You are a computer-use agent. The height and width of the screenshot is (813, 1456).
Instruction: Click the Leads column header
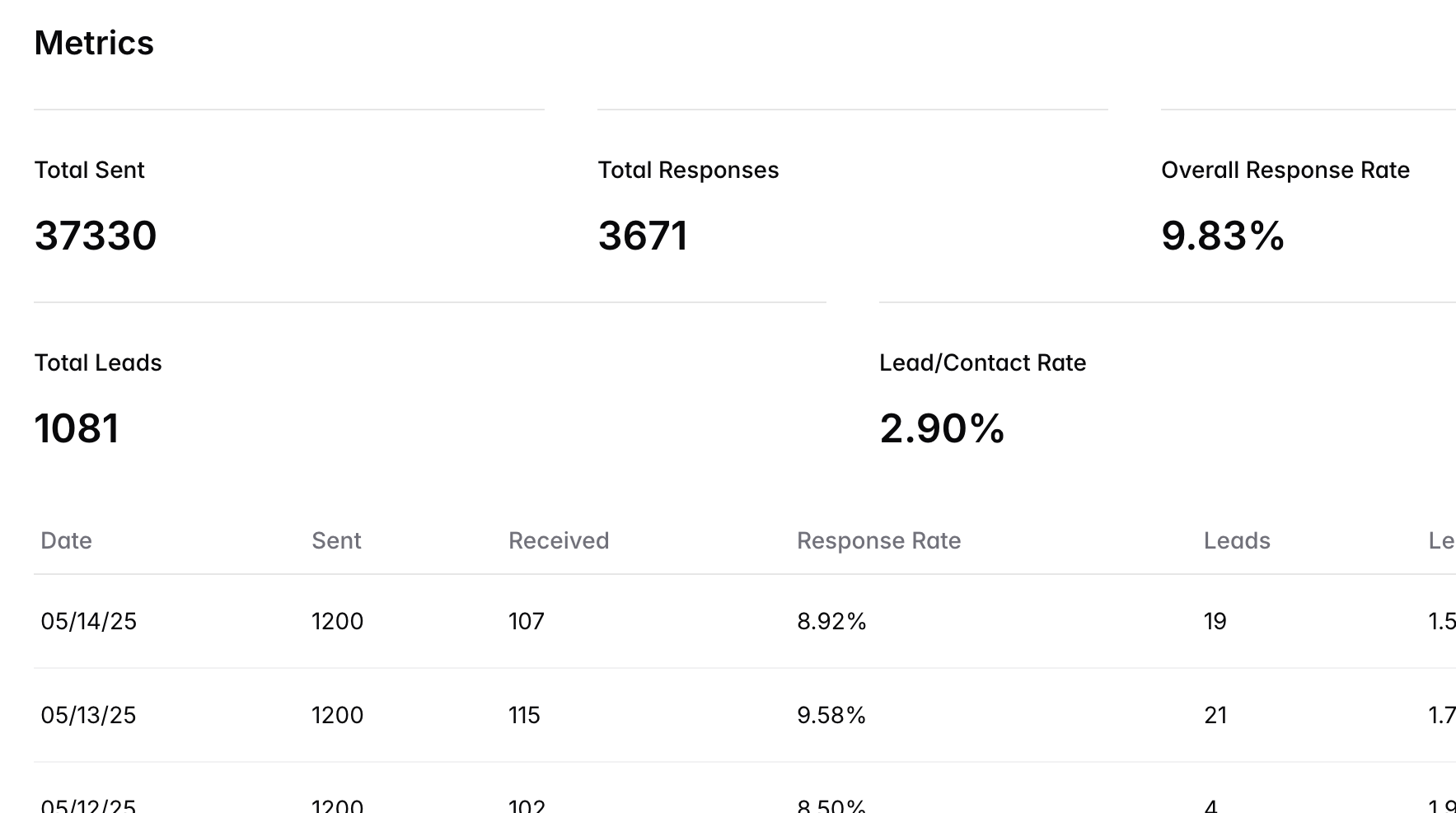coord(1237,540)
